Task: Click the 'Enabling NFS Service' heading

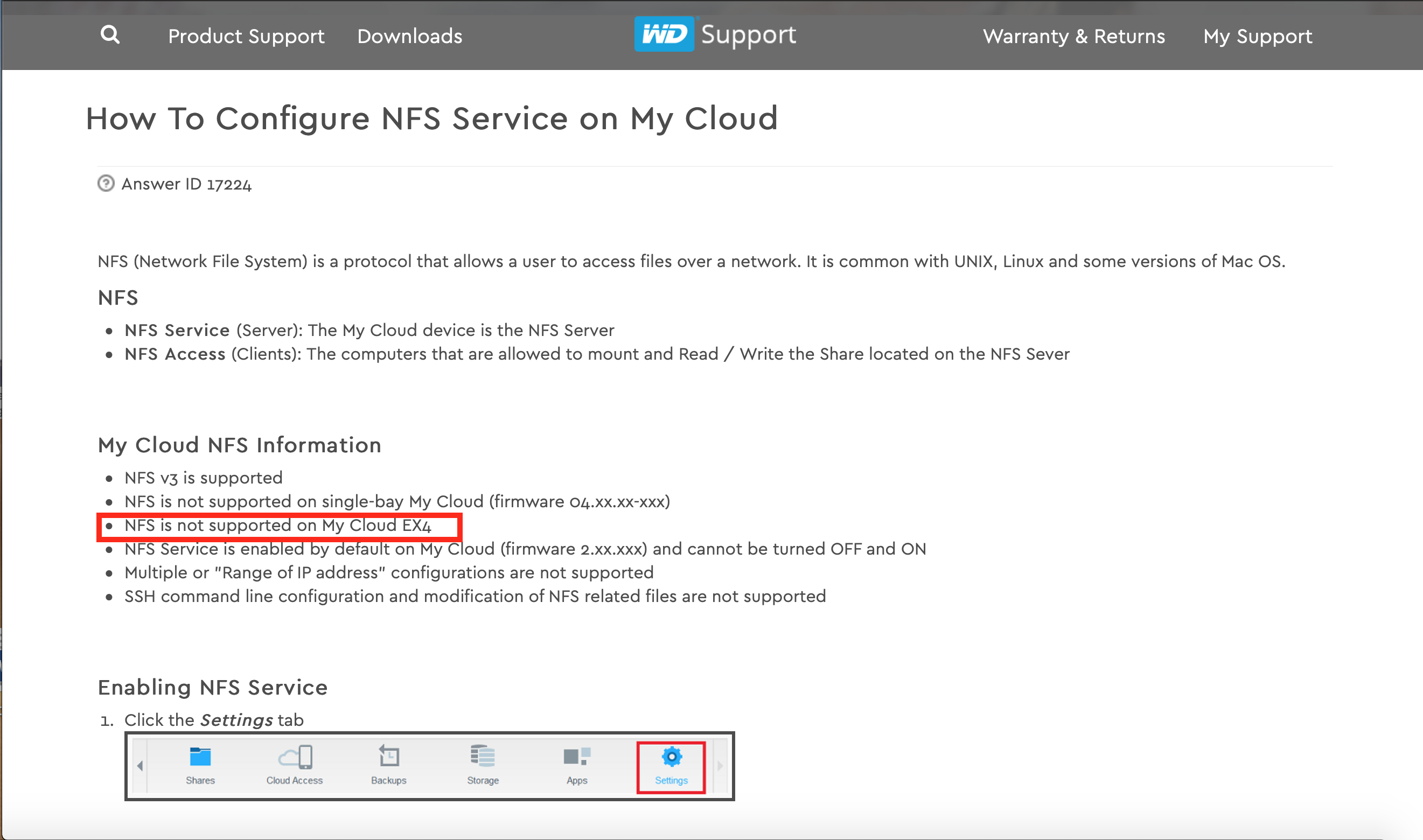Action: 213,687
